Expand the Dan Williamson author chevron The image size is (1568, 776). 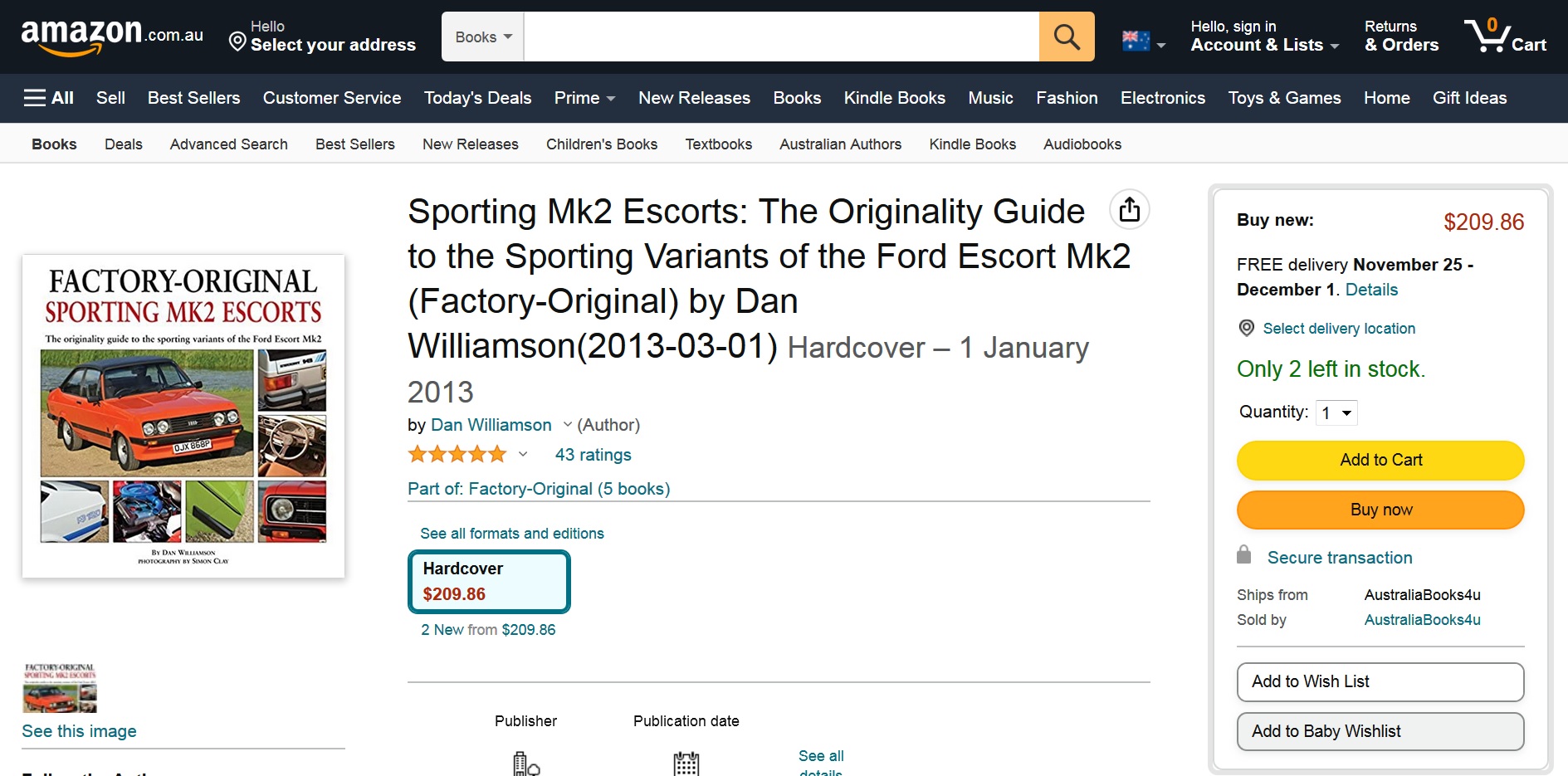pyautogui.click(x=568, y=425)
